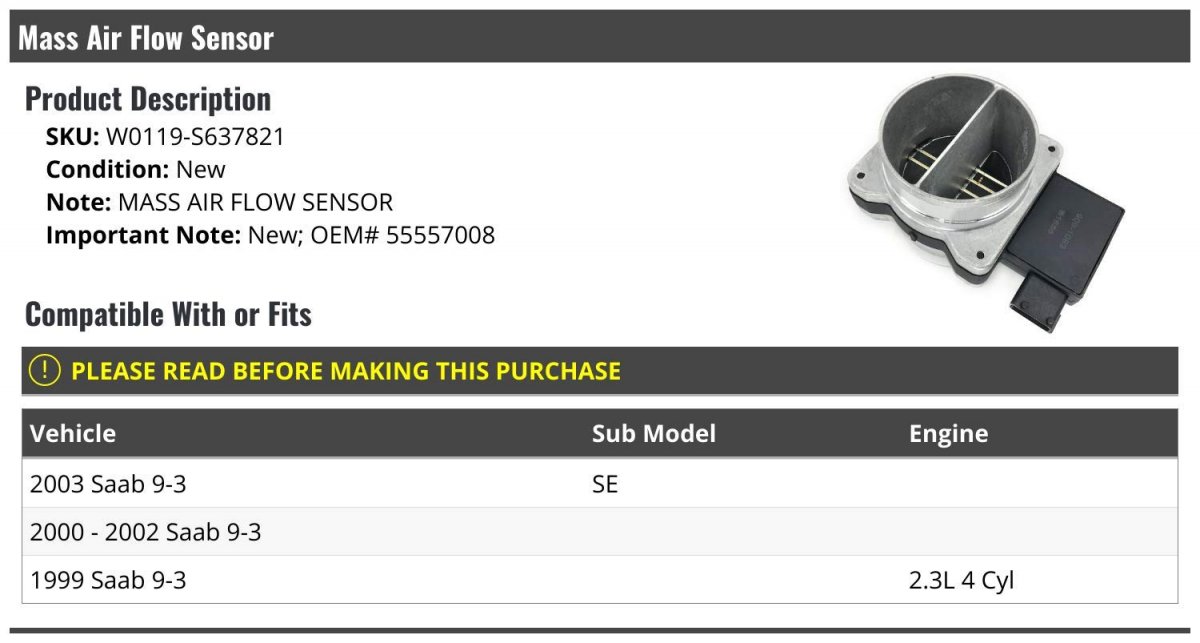Image resolution: width=1200 pixels, height=643 pixels.
Task: Click the Mass Air Flow Sensor title bar
Action: [x=600, y=38]
